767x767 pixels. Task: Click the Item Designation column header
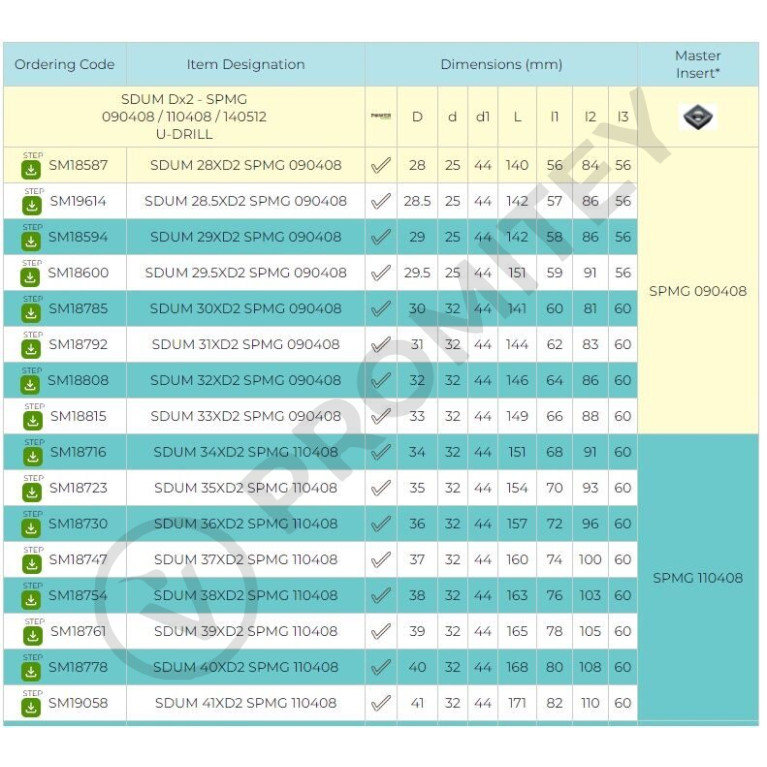(246, 65)
